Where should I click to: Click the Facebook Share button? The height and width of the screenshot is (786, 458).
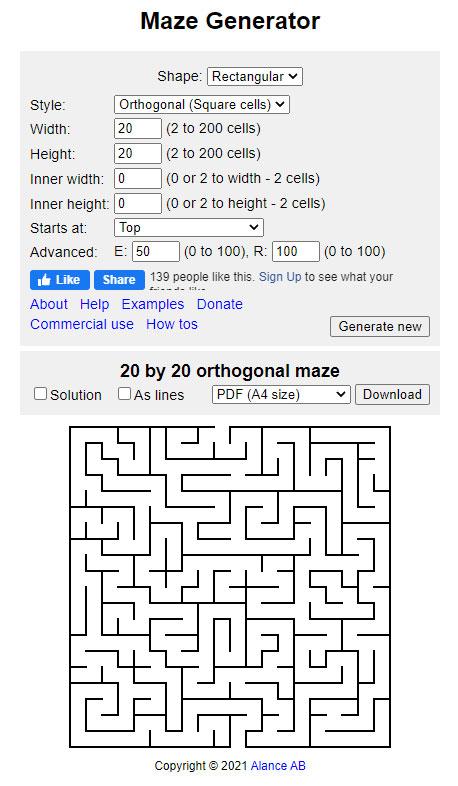click(x=119, y=280)
